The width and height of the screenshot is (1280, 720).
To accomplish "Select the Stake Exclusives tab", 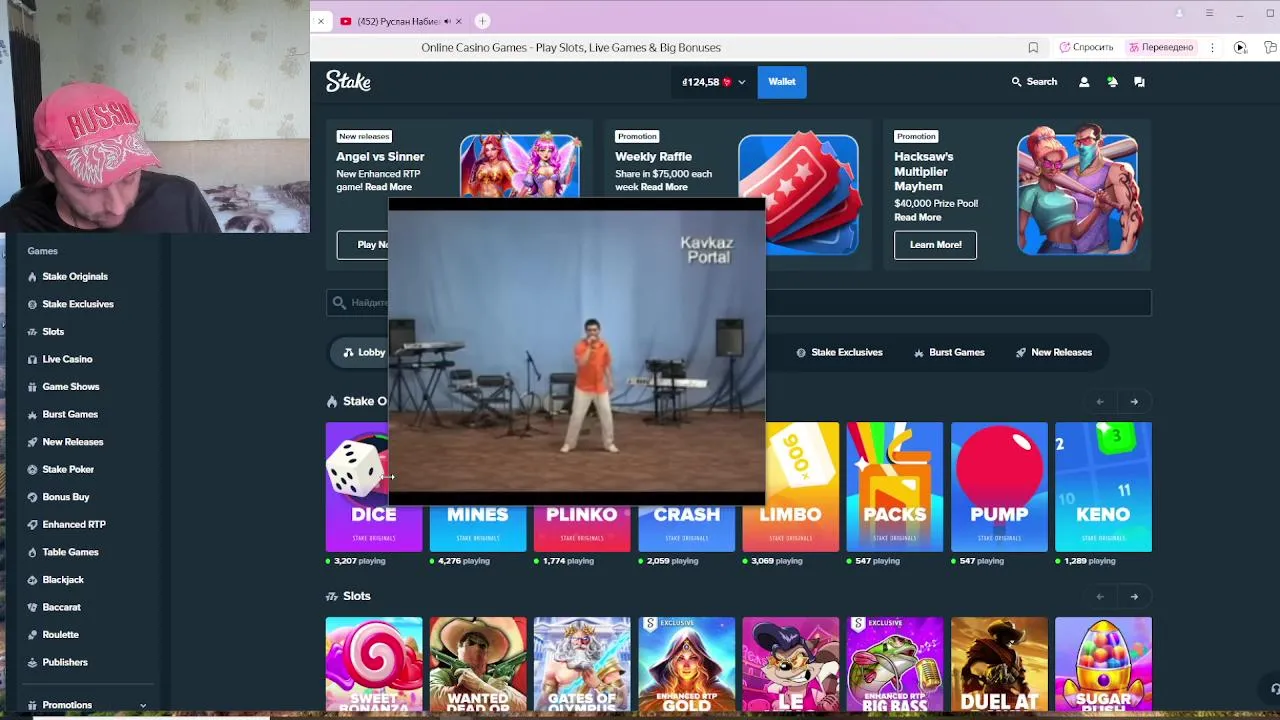I will coord(839,352).
